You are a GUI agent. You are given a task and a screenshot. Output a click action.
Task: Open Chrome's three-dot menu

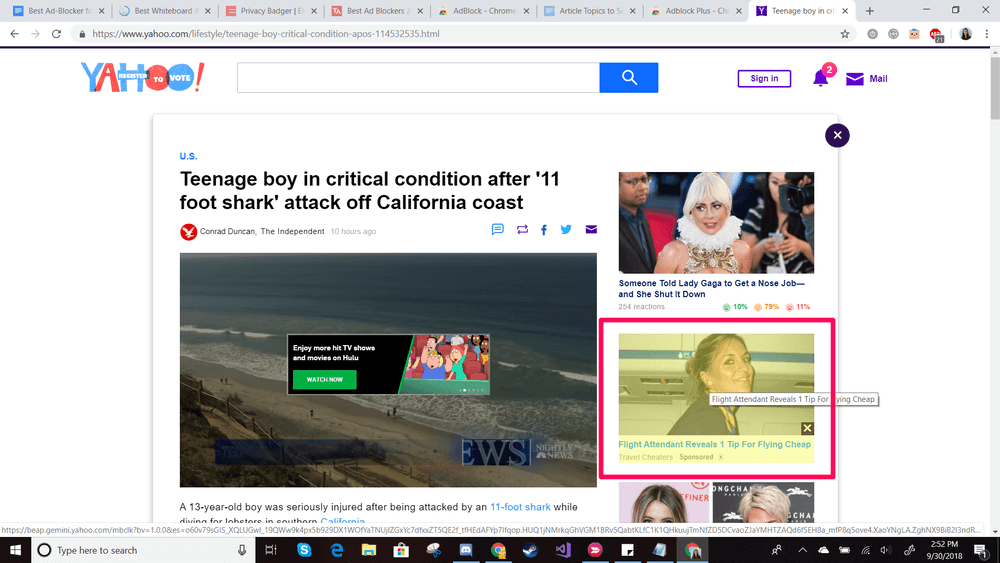point(987,34)
